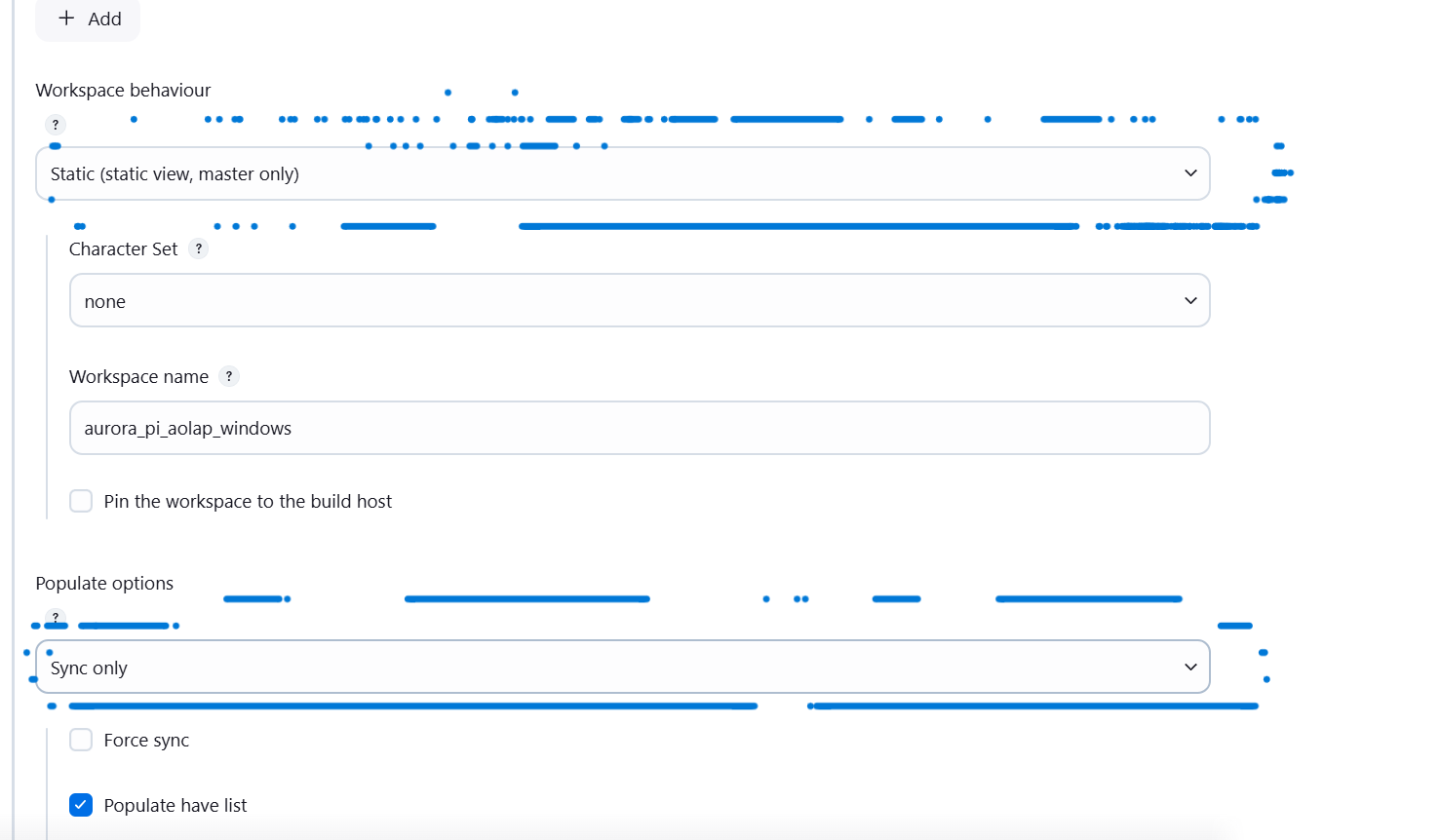Tick the Force sync checkbox
Viewport: 1440px width, 840px height.
81,740
